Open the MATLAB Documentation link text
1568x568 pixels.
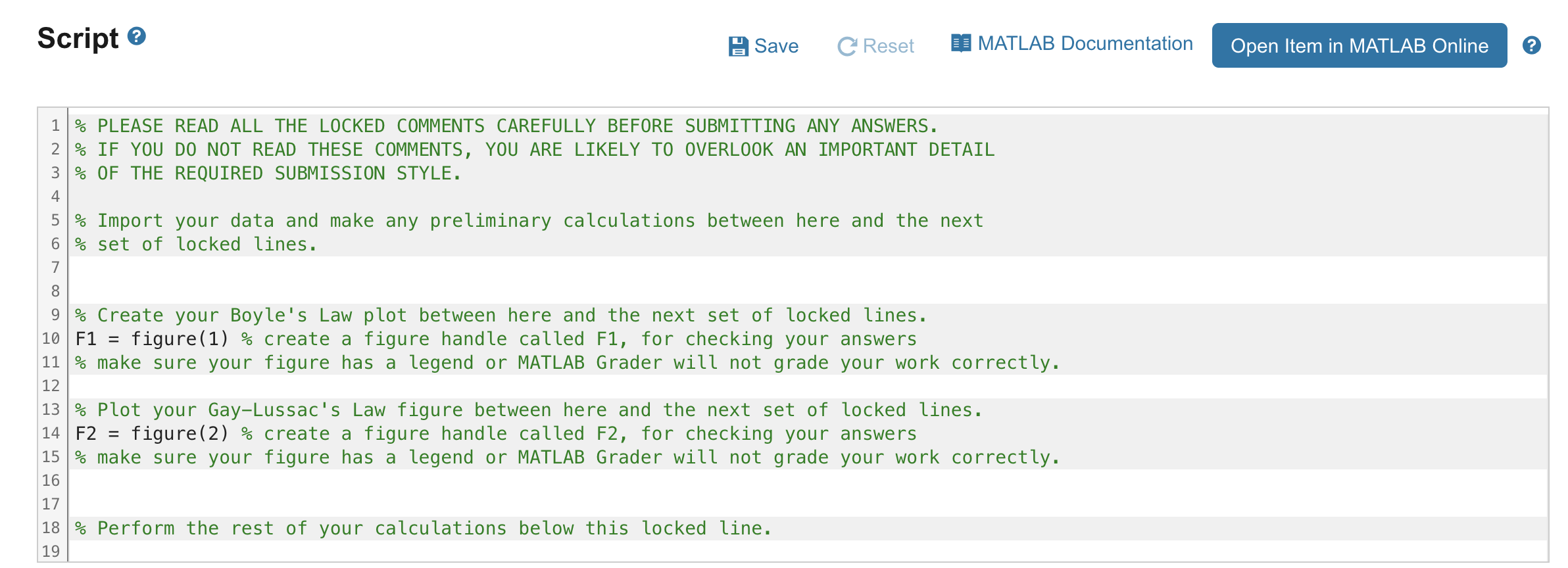(1085, 43)
